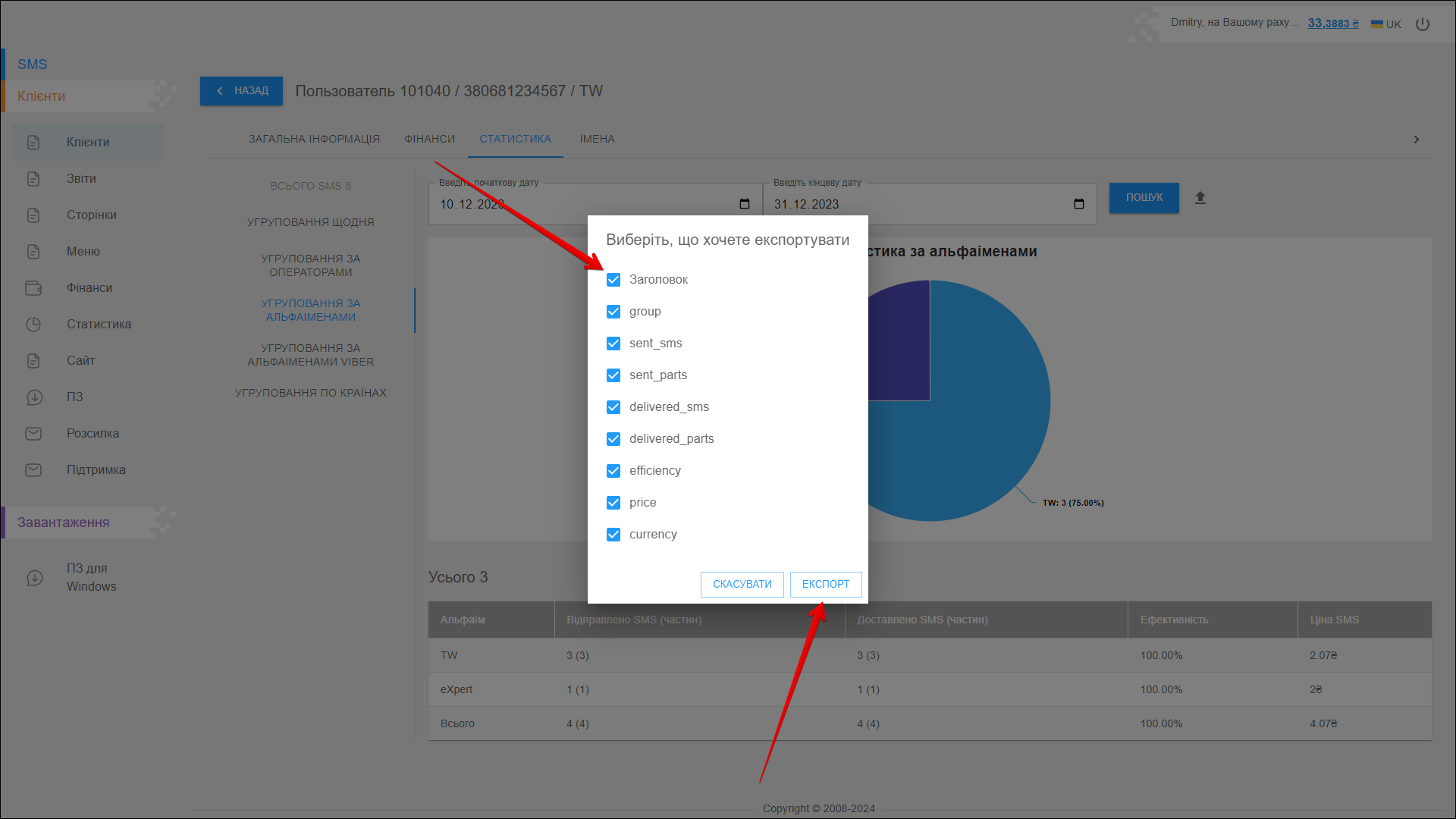Viewport: 1456px width, 819px height.
Task: Click the Підтримка mail icon
Action: 33,470
